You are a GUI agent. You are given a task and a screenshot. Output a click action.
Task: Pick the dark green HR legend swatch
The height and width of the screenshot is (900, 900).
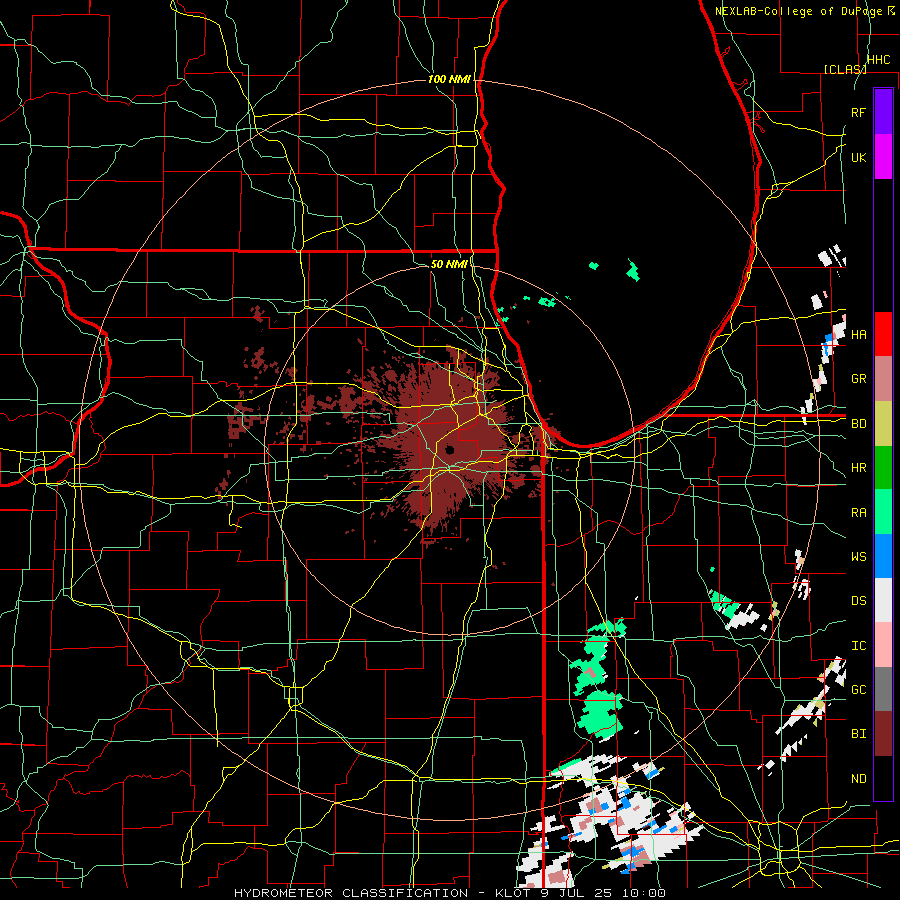point(883,468)
